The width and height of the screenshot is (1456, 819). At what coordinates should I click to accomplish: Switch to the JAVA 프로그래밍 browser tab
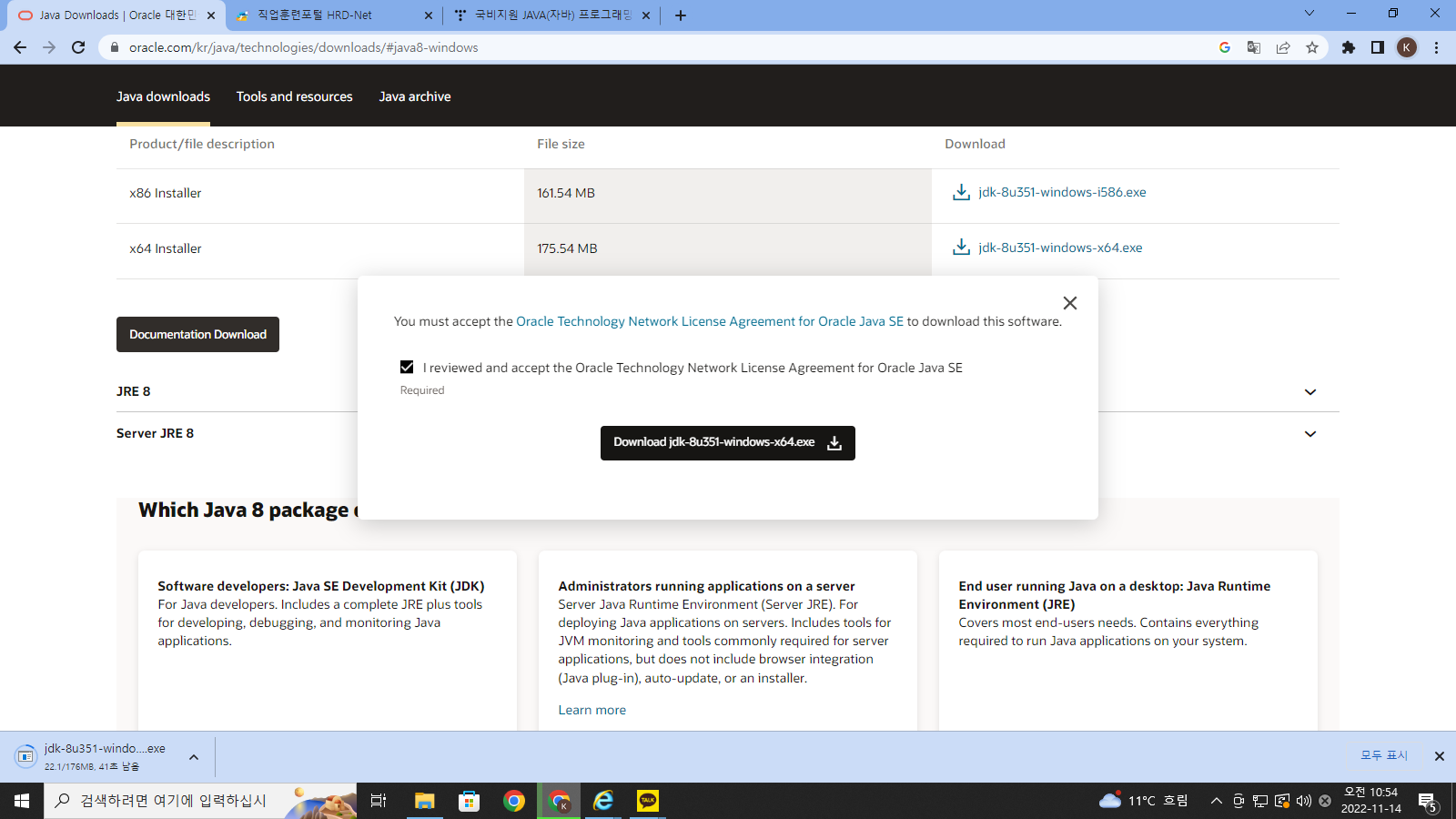coord(553,15)
